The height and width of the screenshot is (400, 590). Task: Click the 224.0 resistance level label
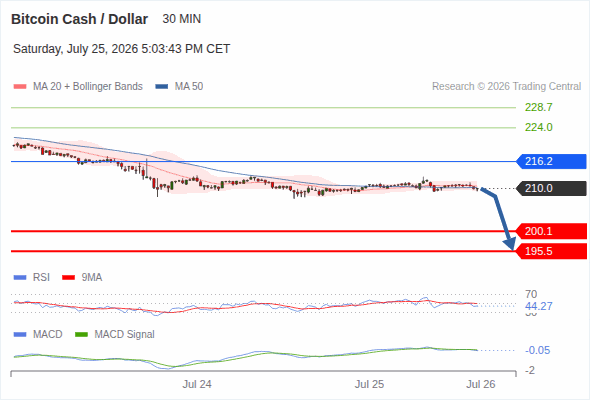click(x=539, y=127)
